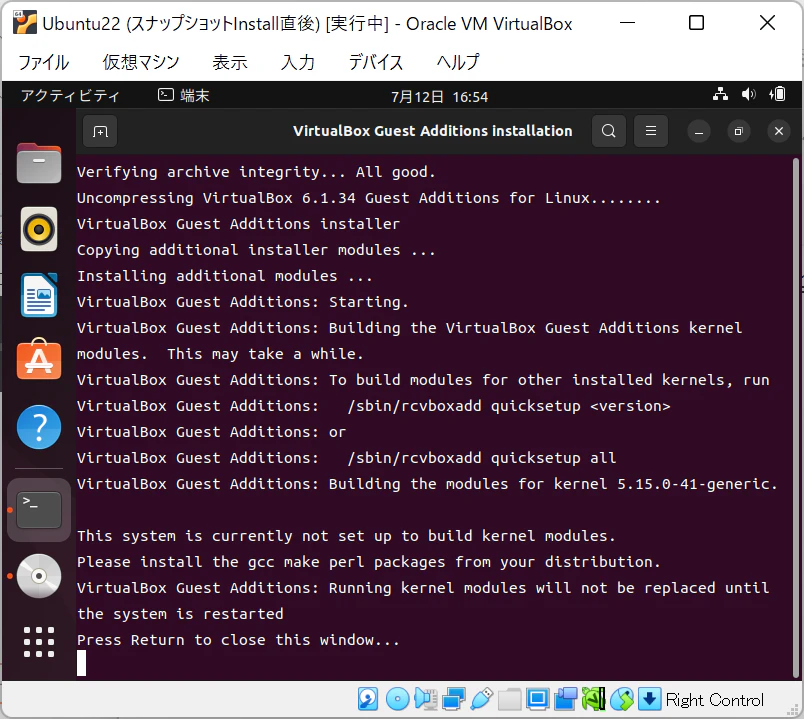Click the 'Please install the gcc make perl' line
Image resolution: width=804 pixels, height=719 pixels.
coord(369,562)
